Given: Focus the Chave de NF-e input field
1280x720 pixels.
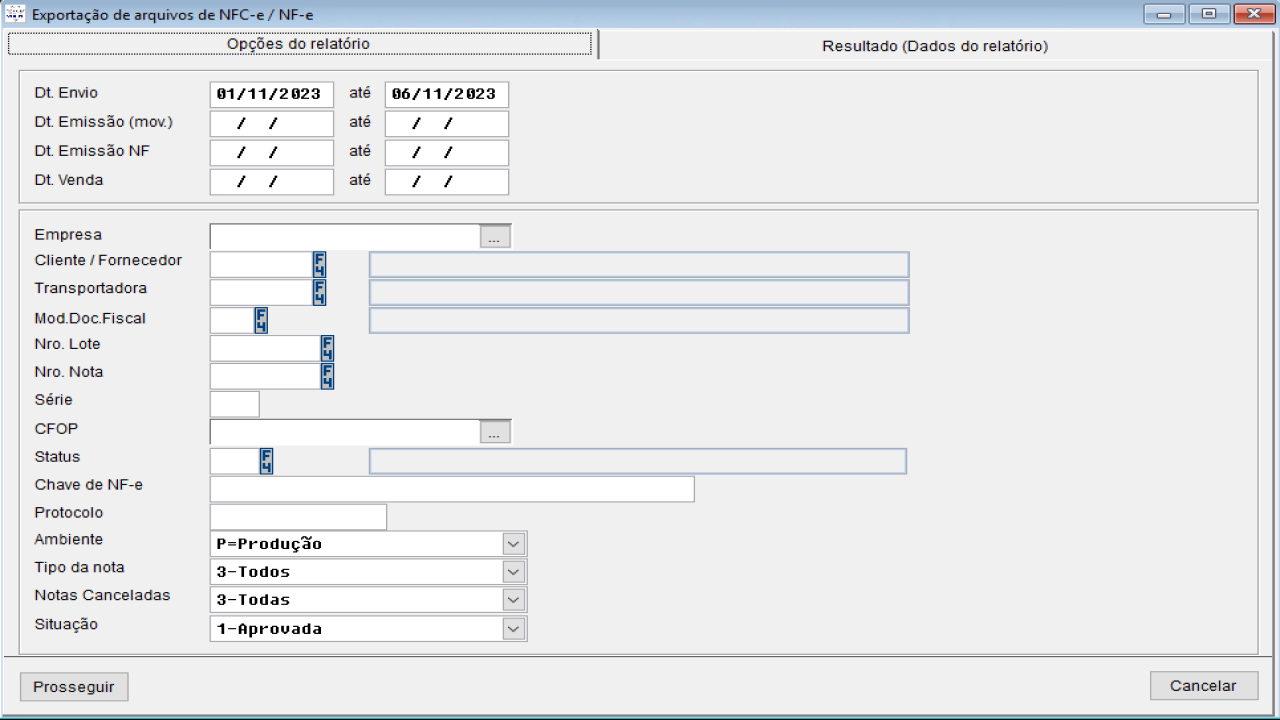Looking at the screenshot, I should (451, 489).
